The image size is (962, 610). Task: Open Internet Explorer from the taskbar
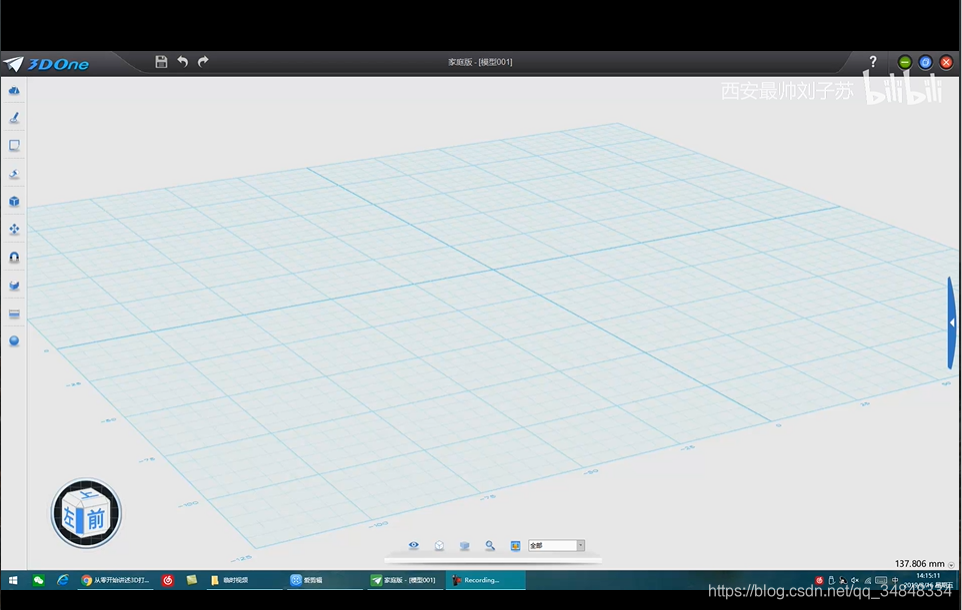click(63, 580)
